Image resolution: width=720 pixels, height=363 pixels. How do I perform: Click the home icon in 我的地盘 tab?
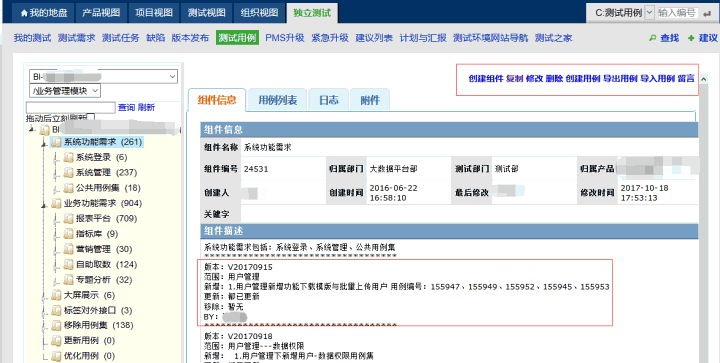point(24,13)
